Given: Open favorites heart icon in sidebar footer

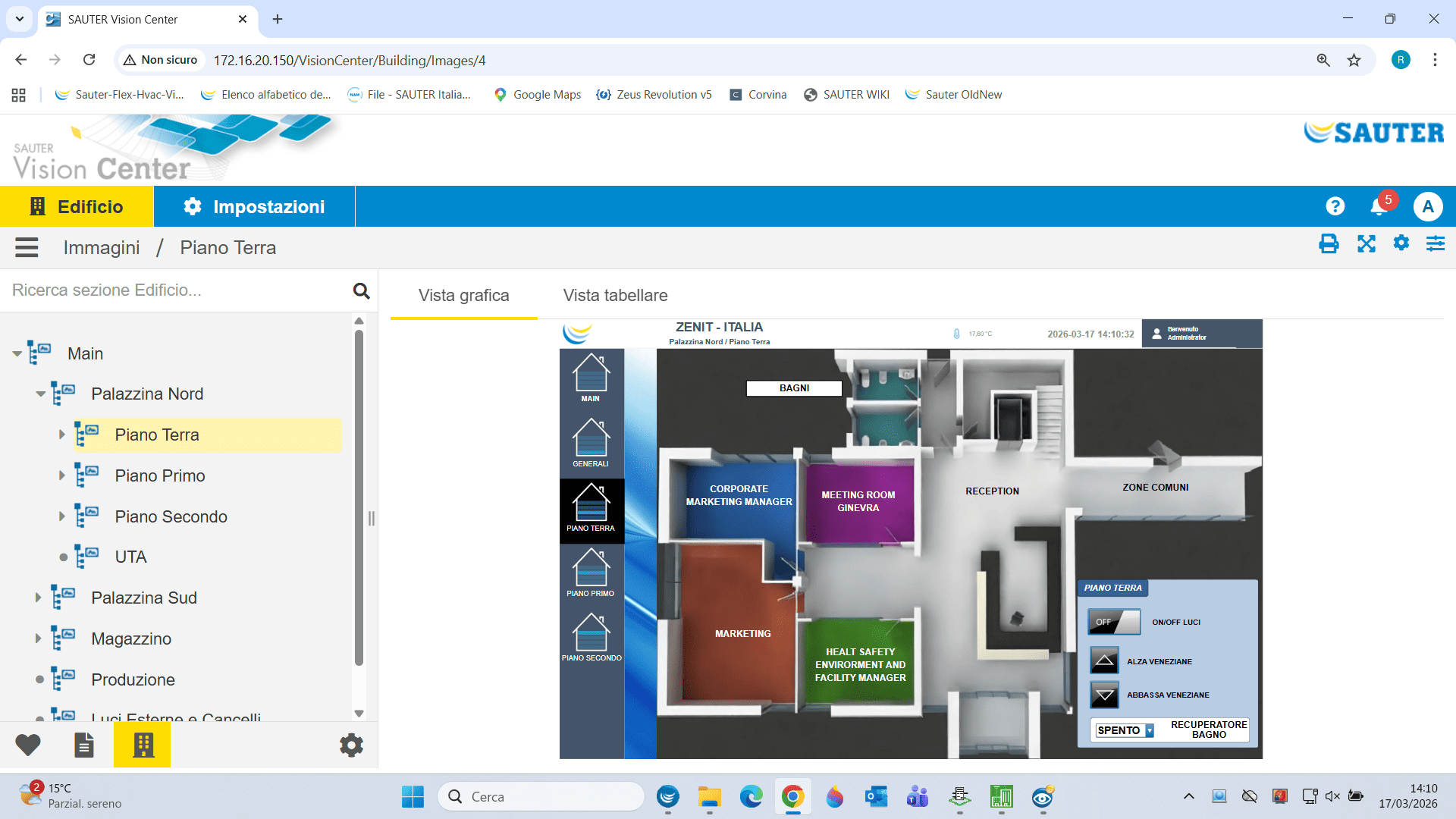Looking at the screenshot, I should (x=28, y=745).
